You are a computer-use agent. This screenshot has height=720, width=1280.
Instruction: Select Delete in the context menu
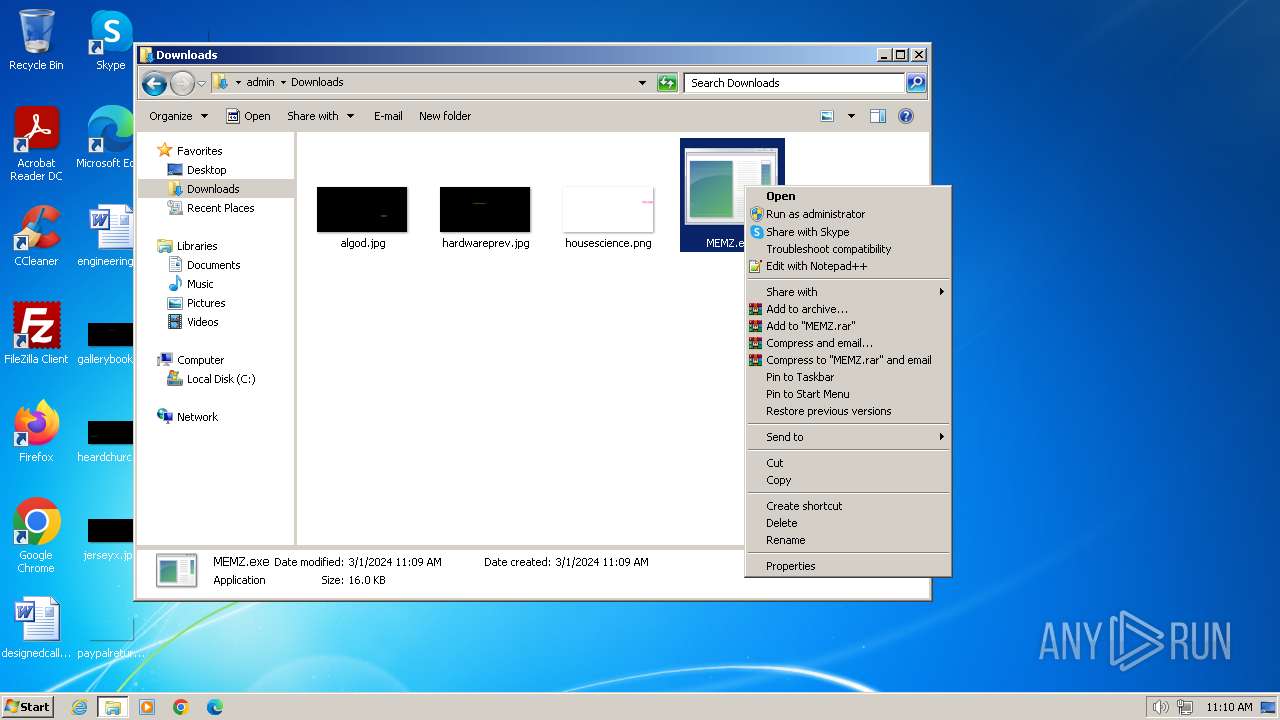tap(848, 523)
